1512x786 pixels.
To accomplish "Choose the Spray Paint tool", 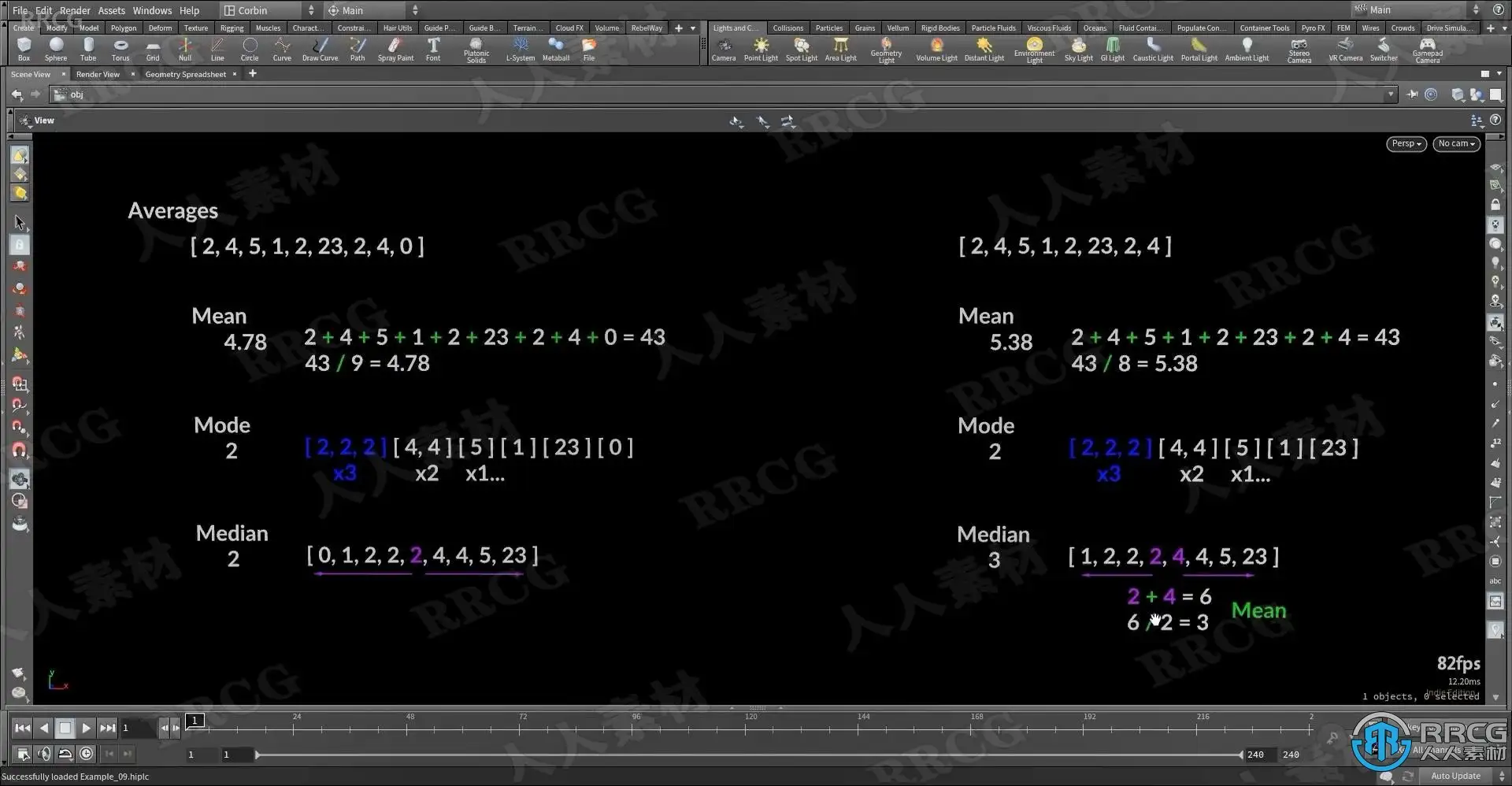I will pyautogui.click(x=395, y=50).
